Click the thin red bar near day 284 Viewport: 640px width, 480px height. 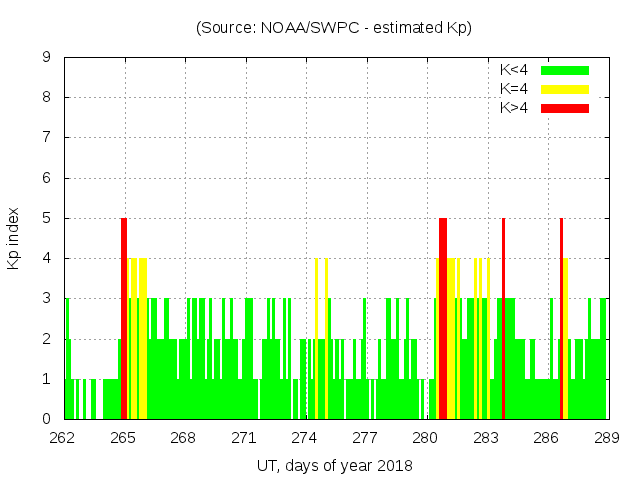coord(503,318)
